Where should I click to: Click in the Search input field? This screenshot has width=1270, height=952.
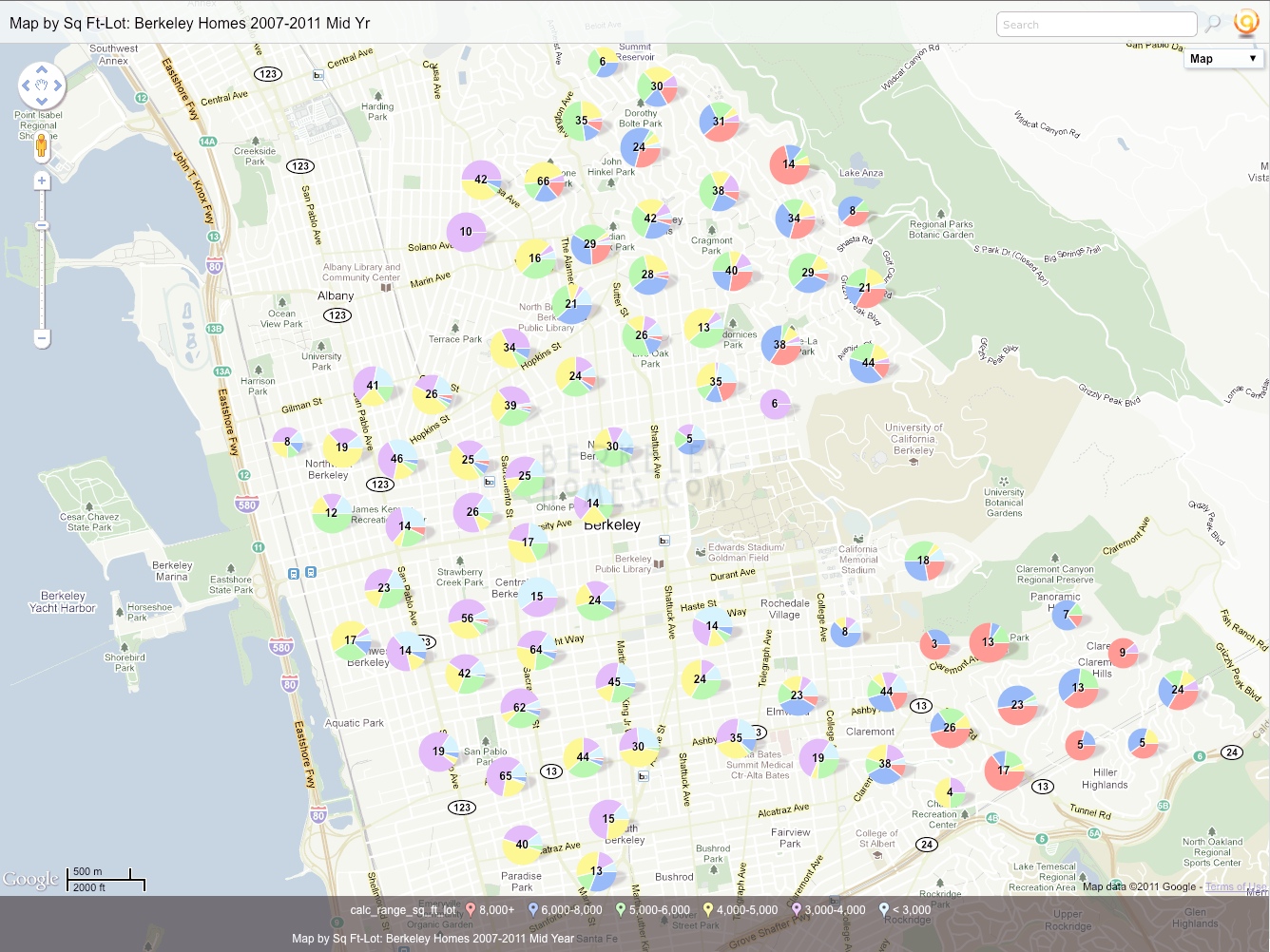coord(1096,24)
